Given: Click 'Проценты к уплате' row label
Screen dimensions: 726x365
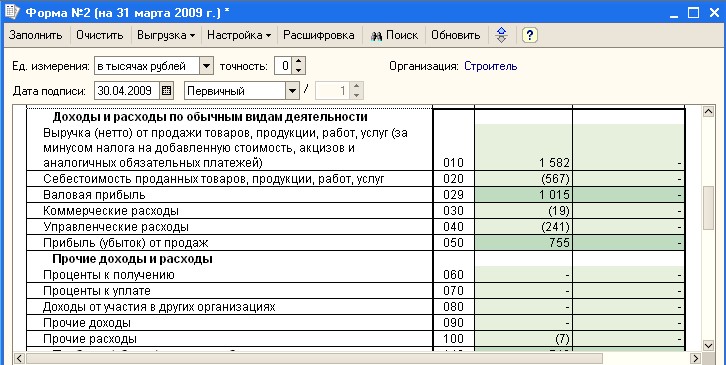Looking at the screenshot, I should [97, 291].
